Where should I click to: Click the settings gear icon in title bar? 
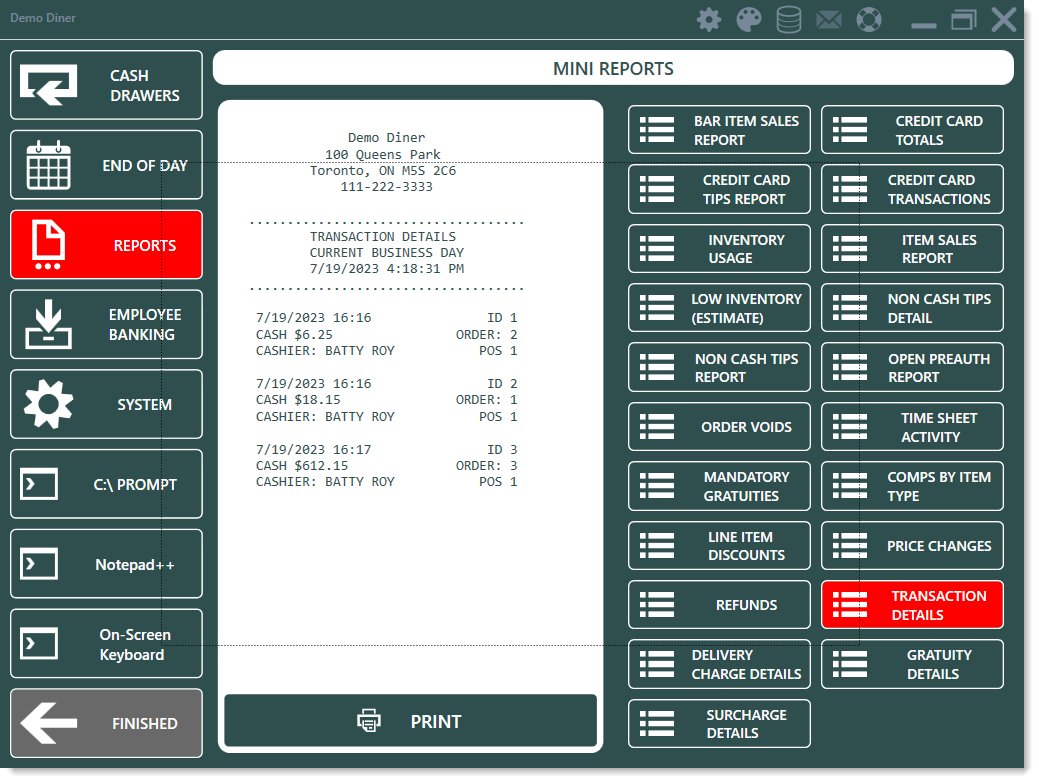coord(709,20)
